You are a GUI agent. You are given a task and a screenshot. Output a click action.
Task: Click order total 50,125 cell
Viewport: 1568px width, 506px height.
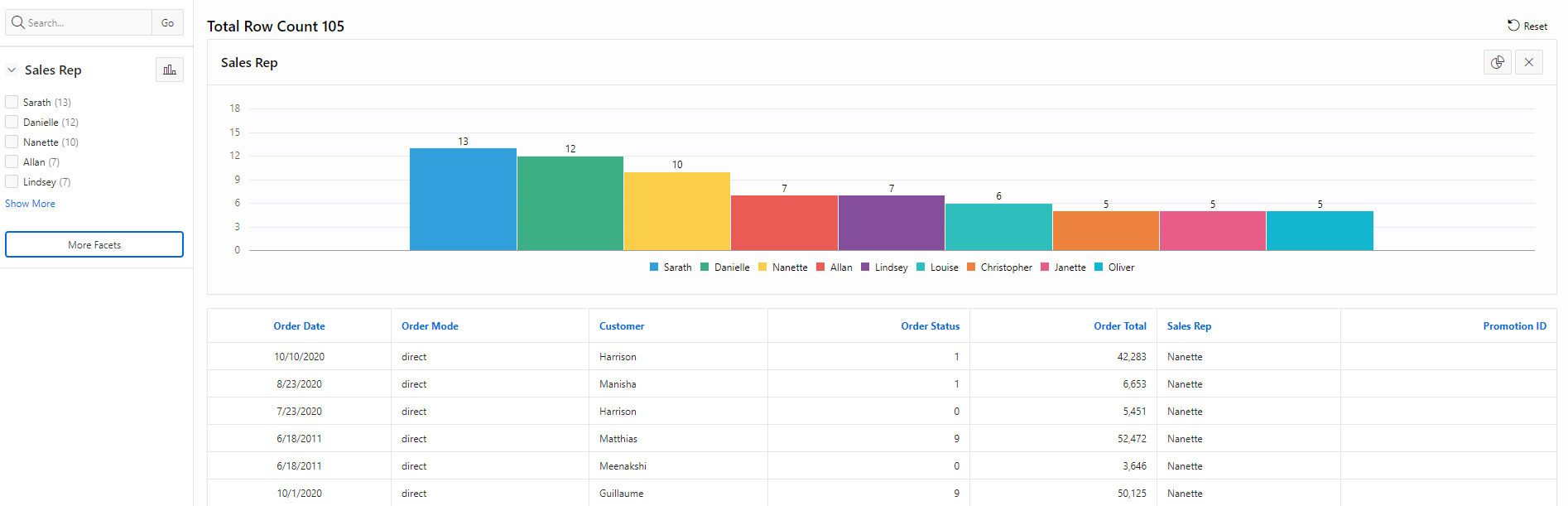click(1063, 494)
